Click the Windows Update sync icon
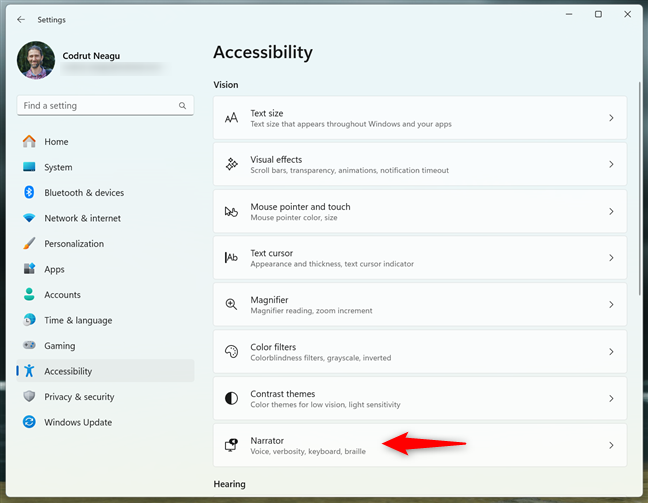Image resolution: width=648 pixels, height=503 pixels. coord(29,422)
